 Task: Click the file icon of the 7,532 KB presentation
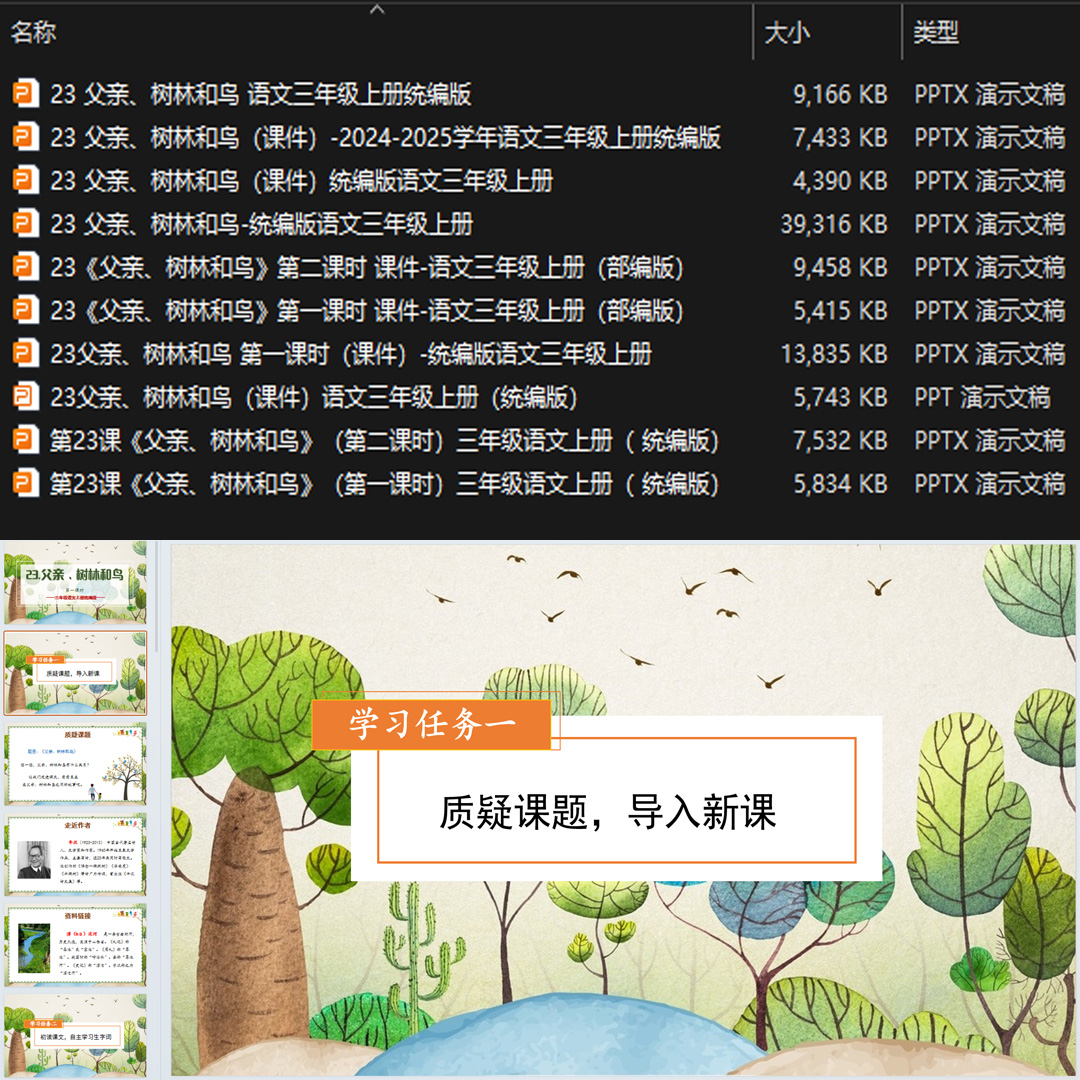[25, 440]
